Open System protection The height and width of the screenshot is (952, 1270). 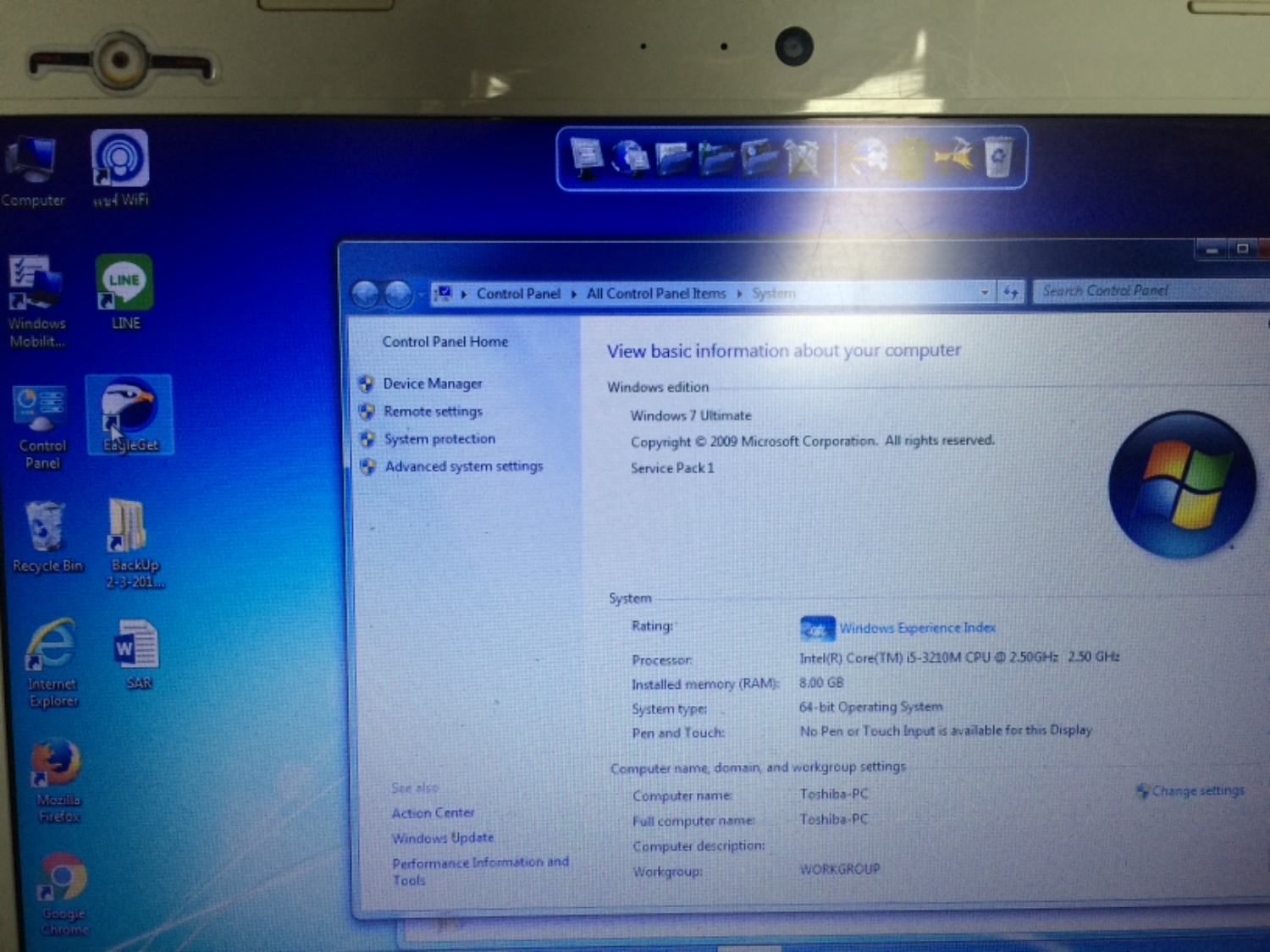[440, 439]
